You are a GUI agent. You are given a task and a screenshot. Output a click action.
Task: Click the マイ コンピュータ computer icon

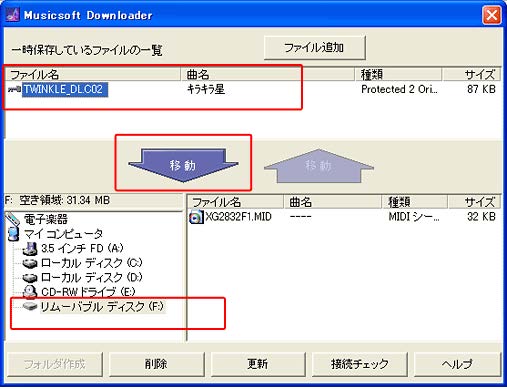(x=13, y=234)
